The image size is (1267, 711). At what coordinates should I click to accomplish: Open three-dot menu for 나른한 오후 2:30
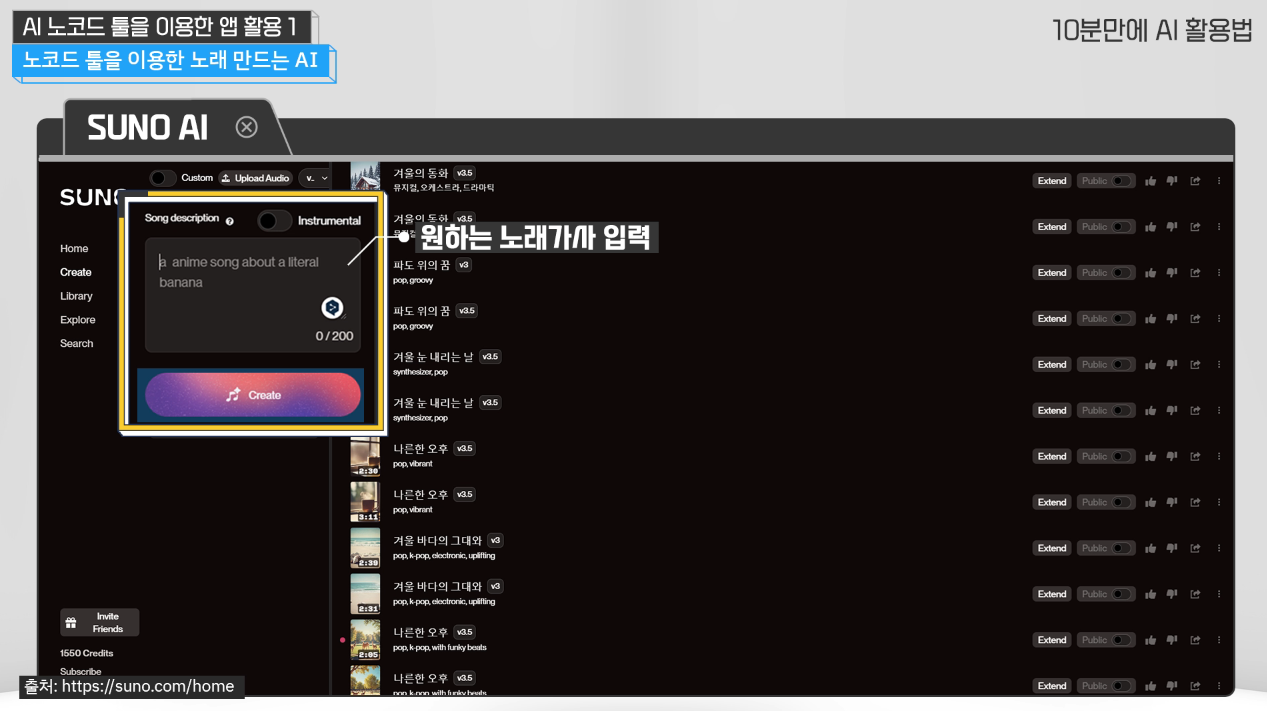[1219, 457]
